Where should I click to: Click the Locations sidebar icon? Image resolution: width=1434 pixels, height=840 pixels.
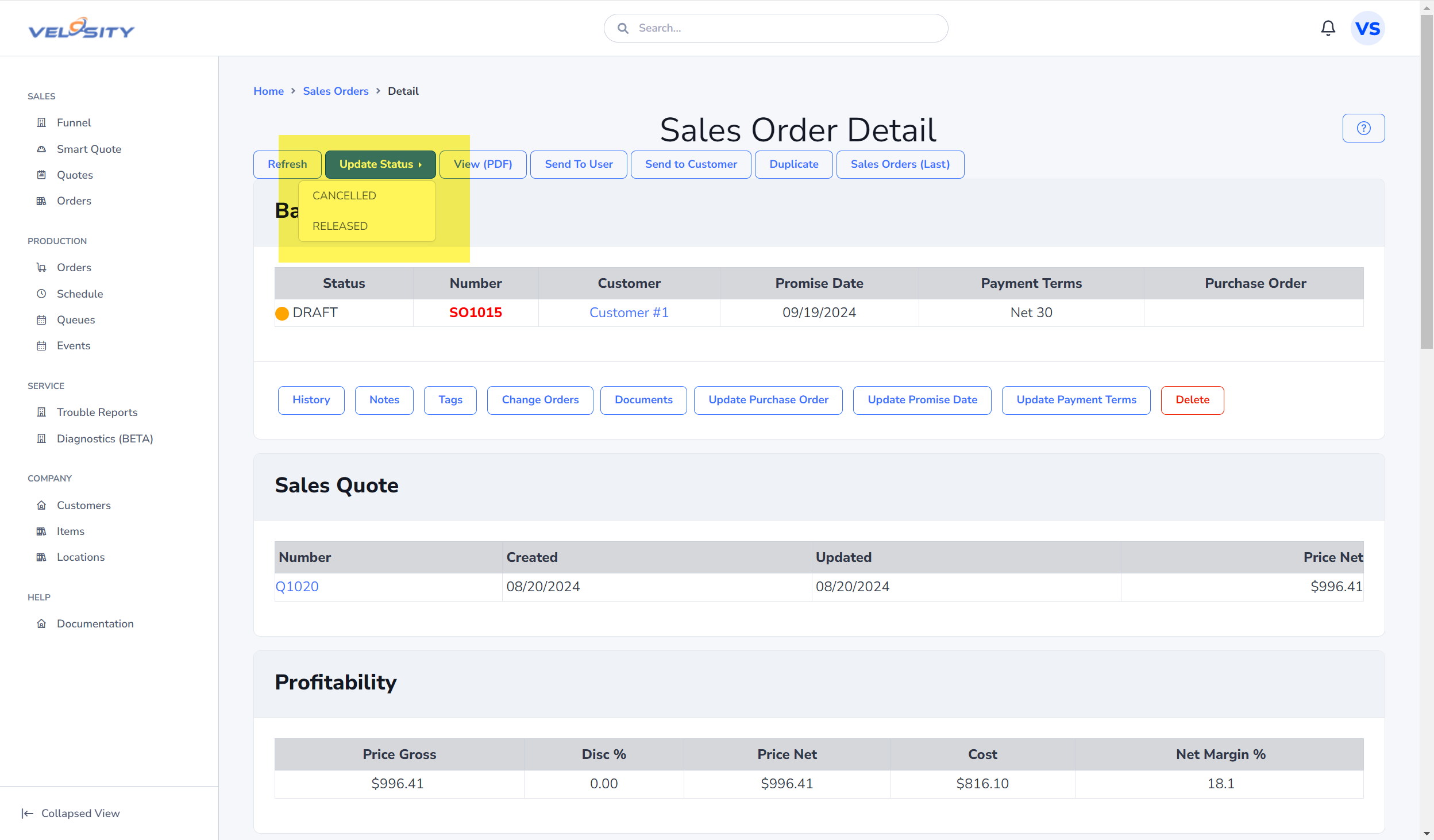(41, 557)
